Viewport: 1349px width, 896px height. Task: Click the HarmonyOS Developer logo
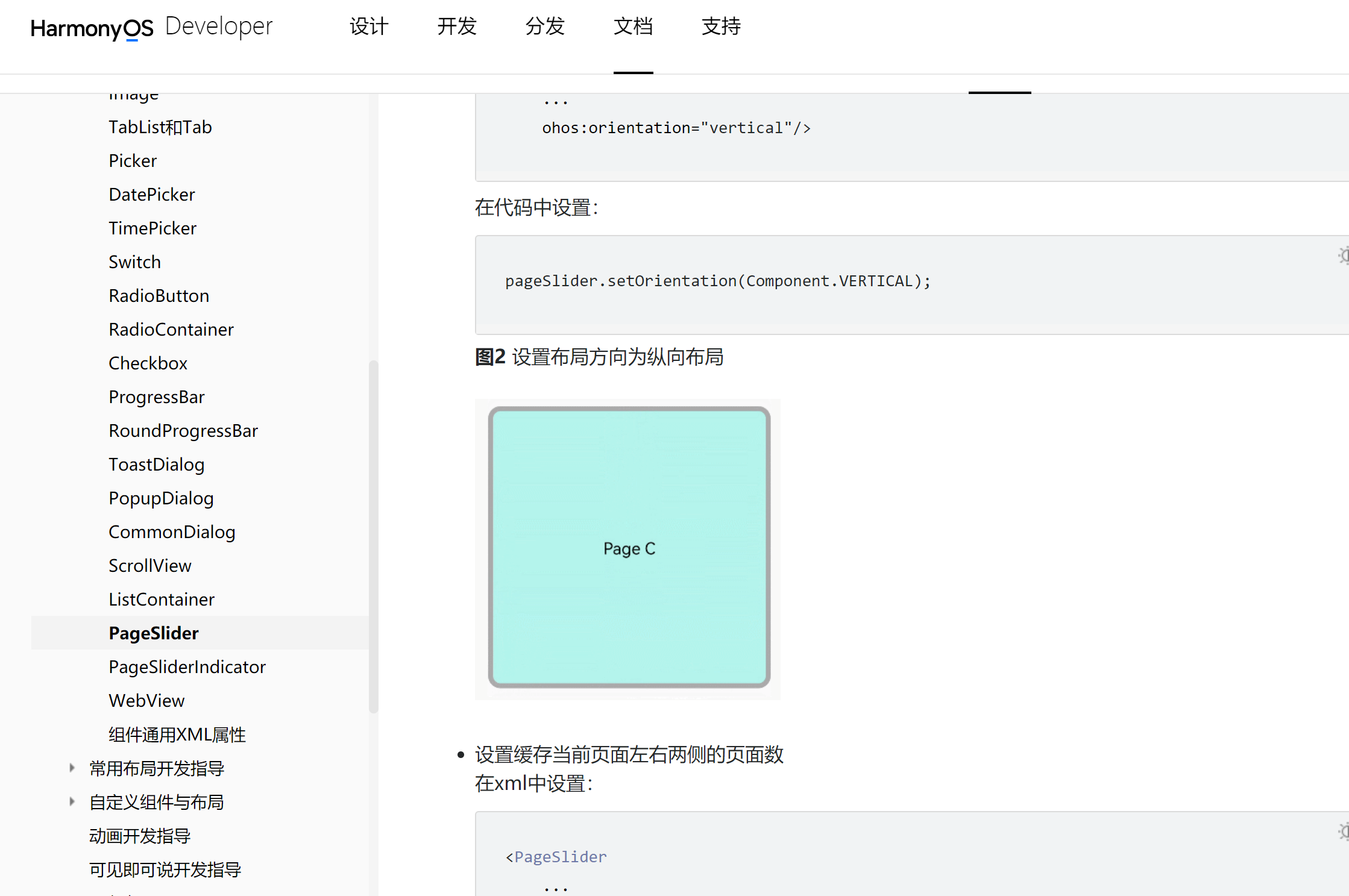point(151,27)
